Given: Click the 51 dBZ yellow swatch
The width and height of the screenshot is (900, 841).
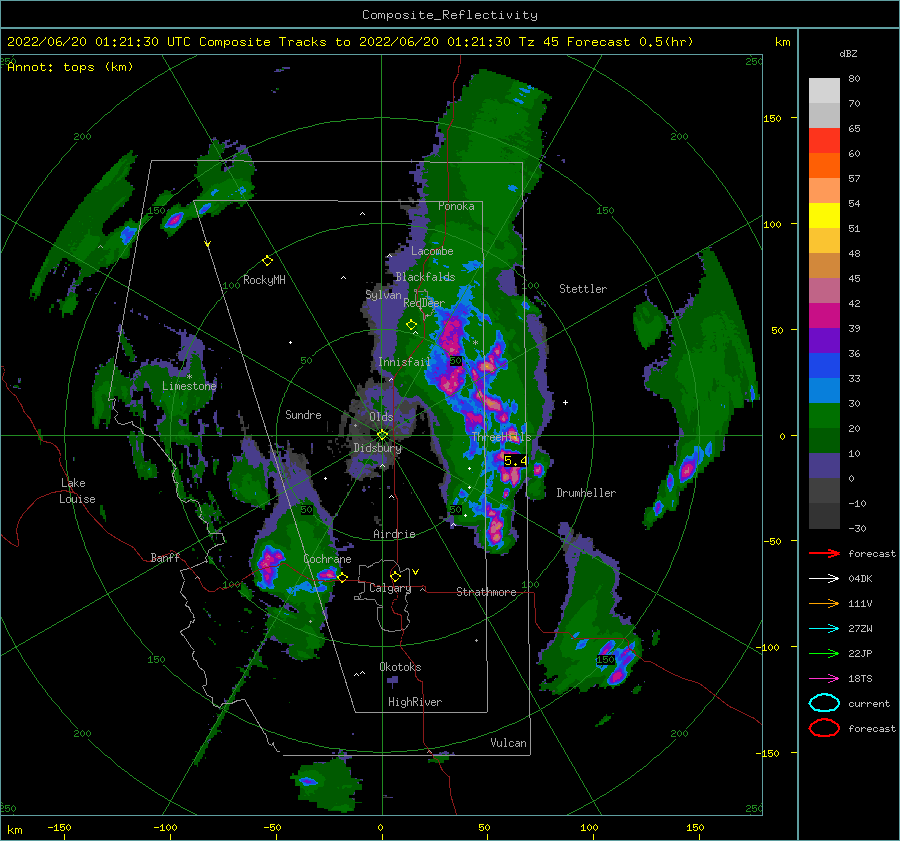Looking at the screenshot, I should pyautogui.click(x=824, y=216).
